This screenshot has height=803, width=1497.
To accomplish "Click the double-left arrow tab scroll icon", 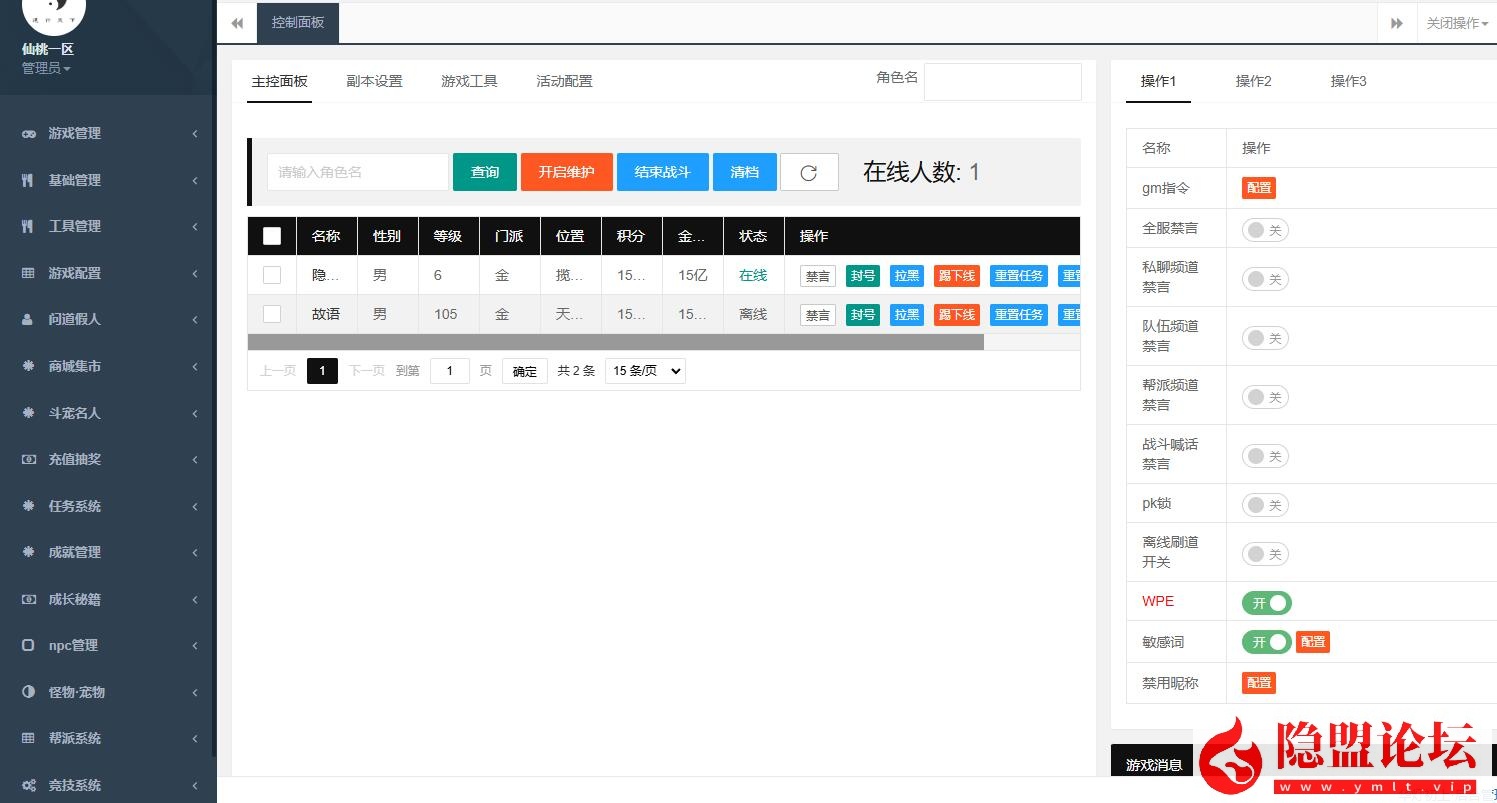I will 237,23.
